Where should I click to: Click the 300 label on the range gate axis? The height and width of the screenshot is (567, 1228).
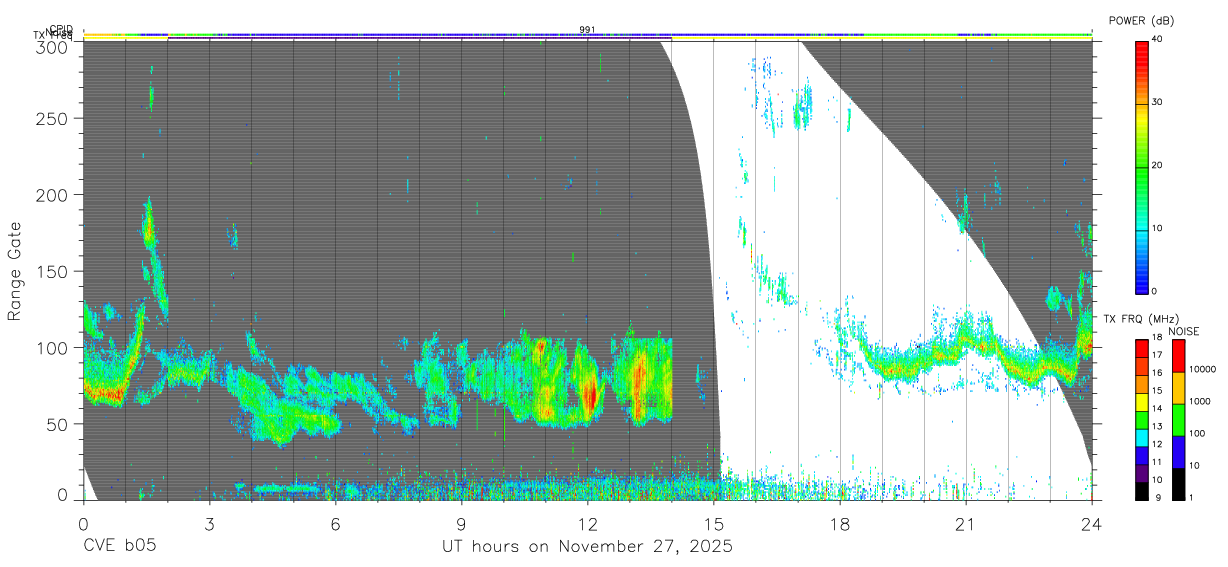point(53,47)
